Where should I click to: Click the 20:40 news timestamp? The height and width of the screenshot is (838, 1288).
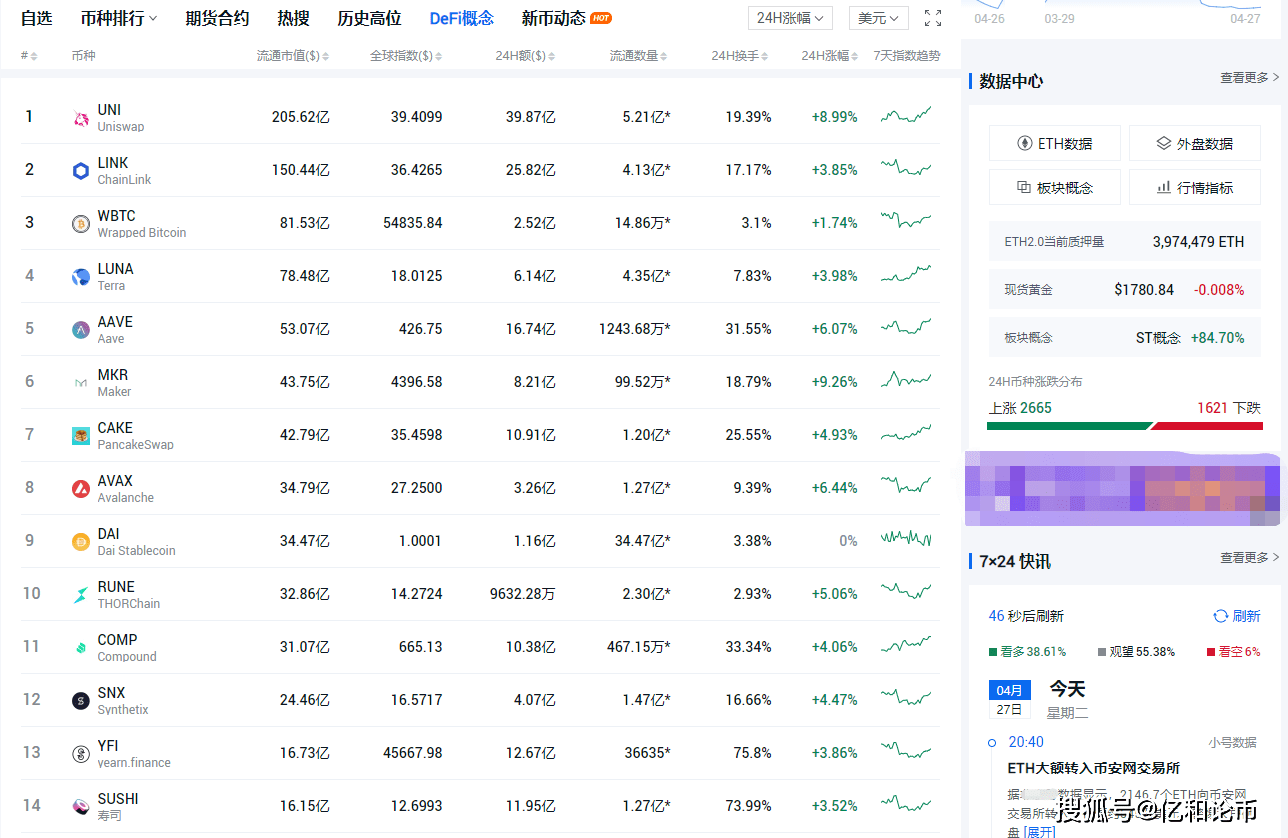click(x=1026, y=742)
